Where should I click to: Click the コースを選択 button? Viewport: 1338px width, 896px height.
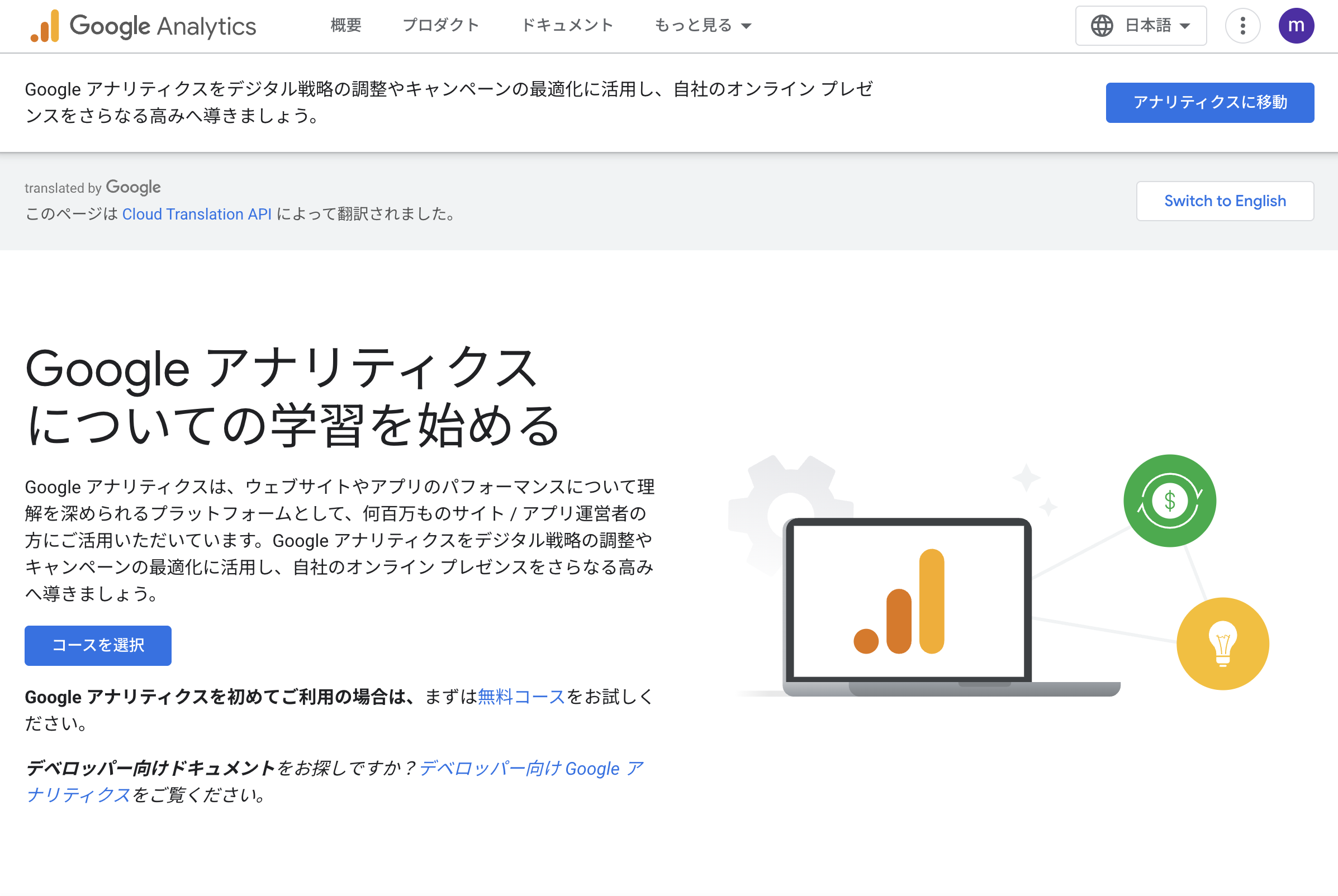[x=98, y=646]
